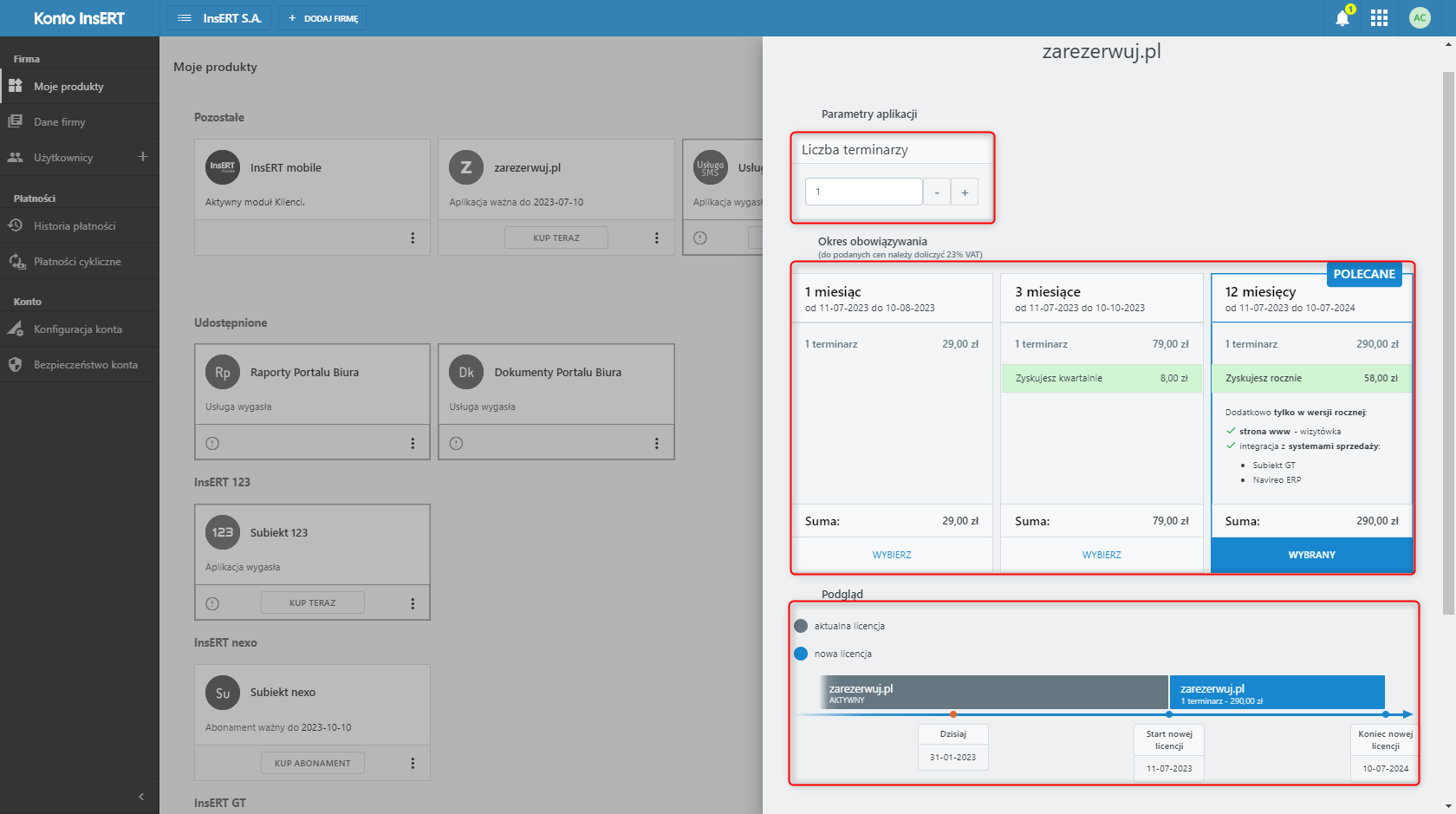Viewport: 1456px width, 814px height.
Task: Click the 3 miesiące plan header
Action: point(1102,298)
